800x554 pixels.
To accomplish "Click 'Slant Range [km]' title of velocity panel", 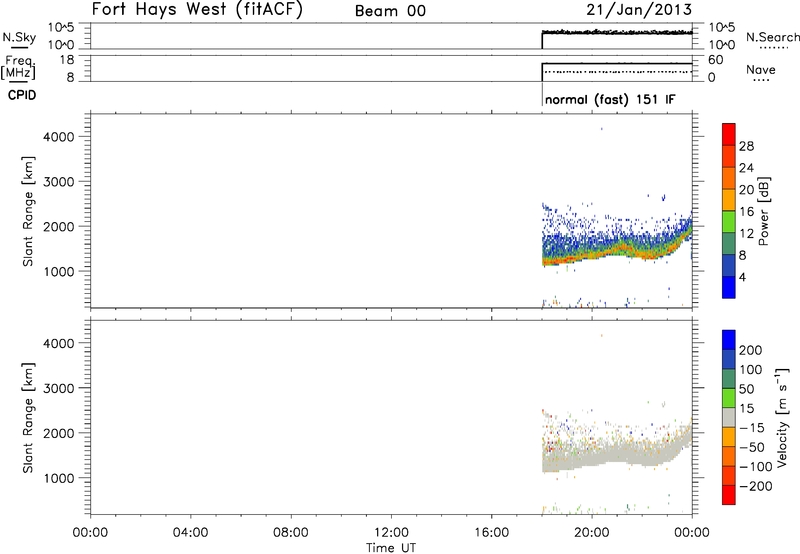I will click(x=28, y=418).
